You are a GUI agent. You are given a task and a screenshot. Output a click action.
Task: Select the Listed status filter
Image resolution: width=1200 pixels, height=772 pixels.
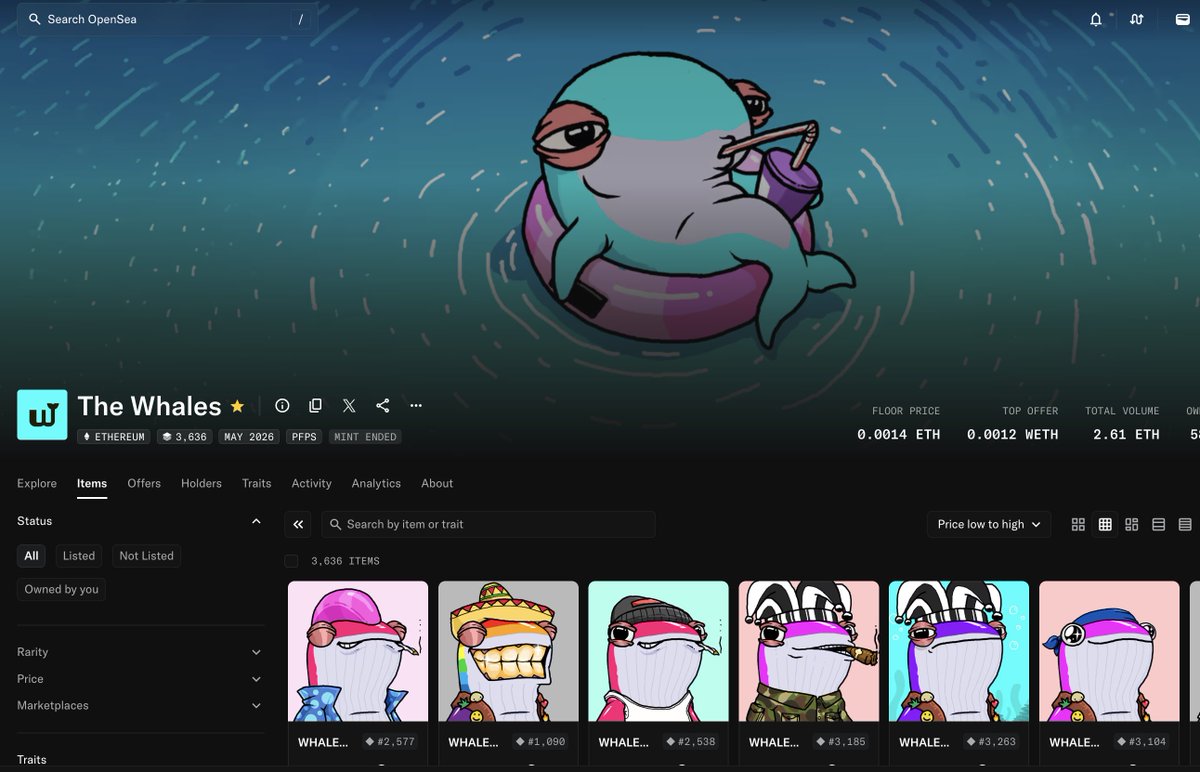point(79,556)
